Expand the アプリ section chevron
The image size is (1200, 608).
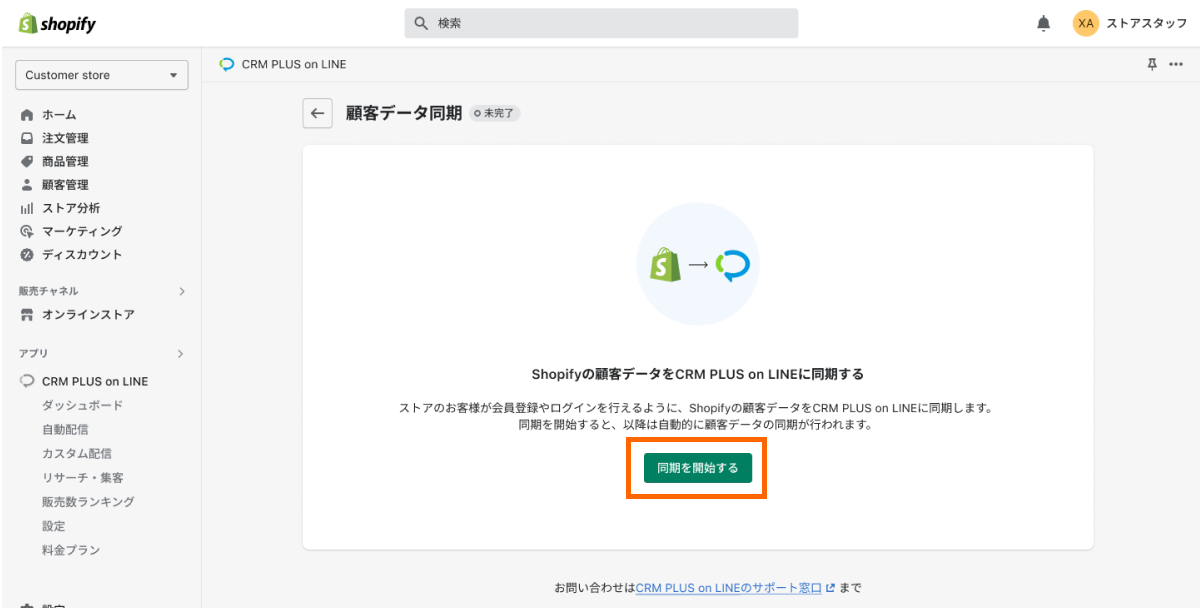(181, 354)
